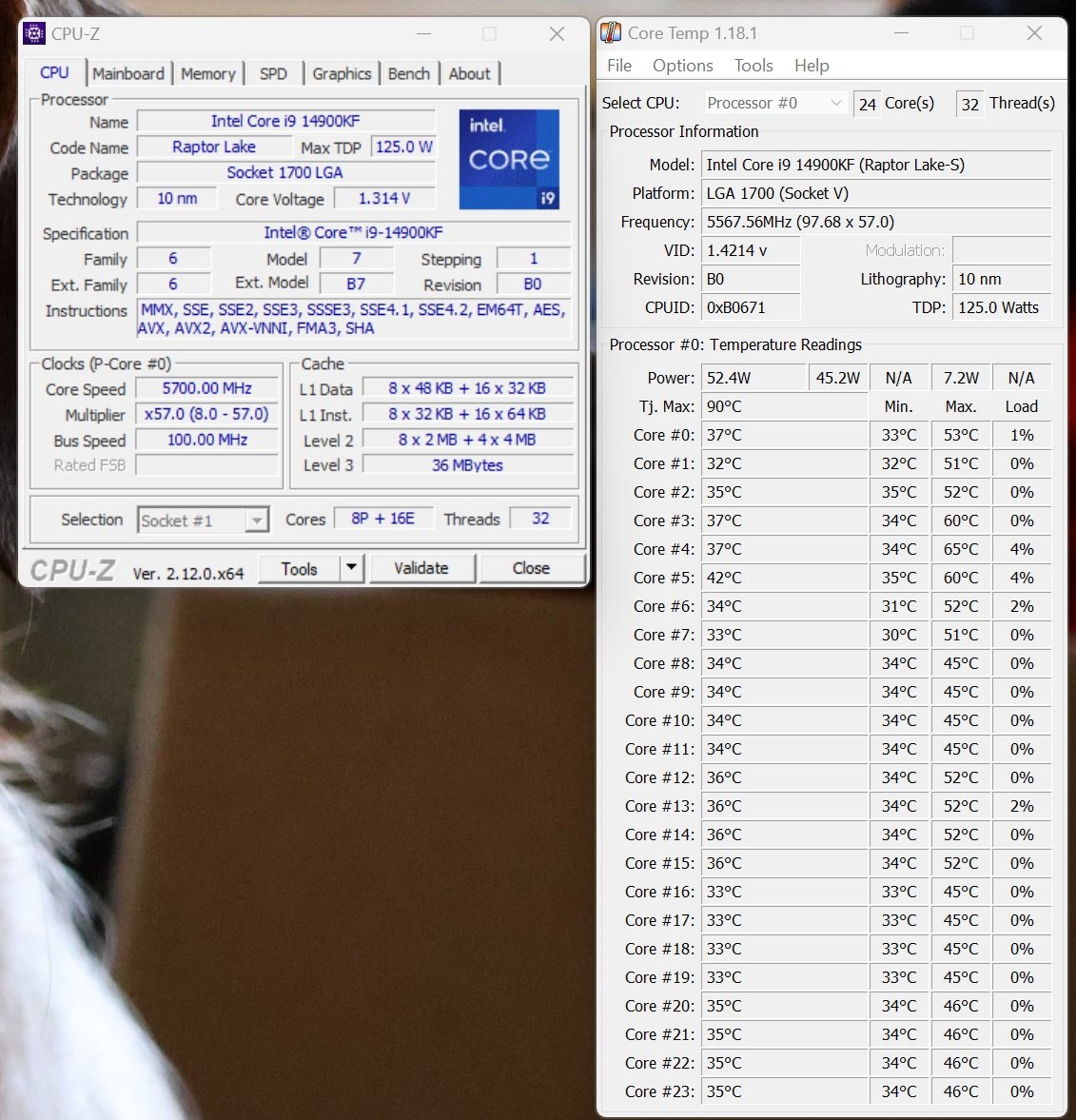The height and width of the screenshot is (1120, 1076).
Task: Select the CPU tab in CPU-Z
Action: point(54,73)
